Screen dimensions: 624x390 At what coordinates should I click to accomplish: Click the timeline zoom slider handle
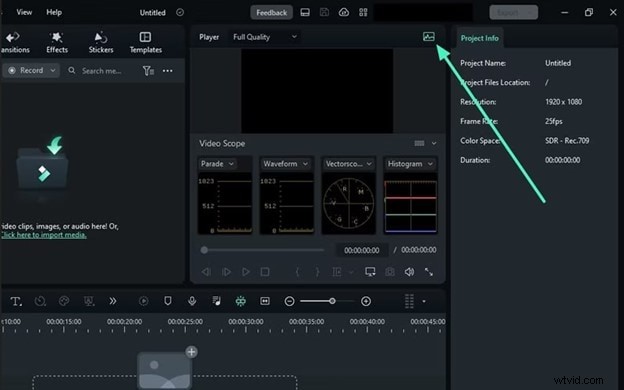click(332, 301)
